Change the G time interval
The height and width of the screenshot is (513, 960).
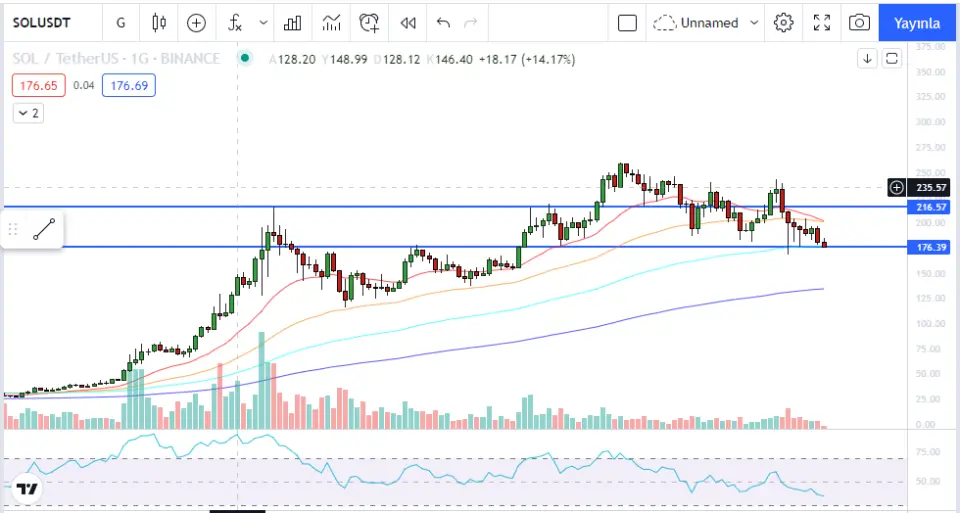click(x=121, y=22)
